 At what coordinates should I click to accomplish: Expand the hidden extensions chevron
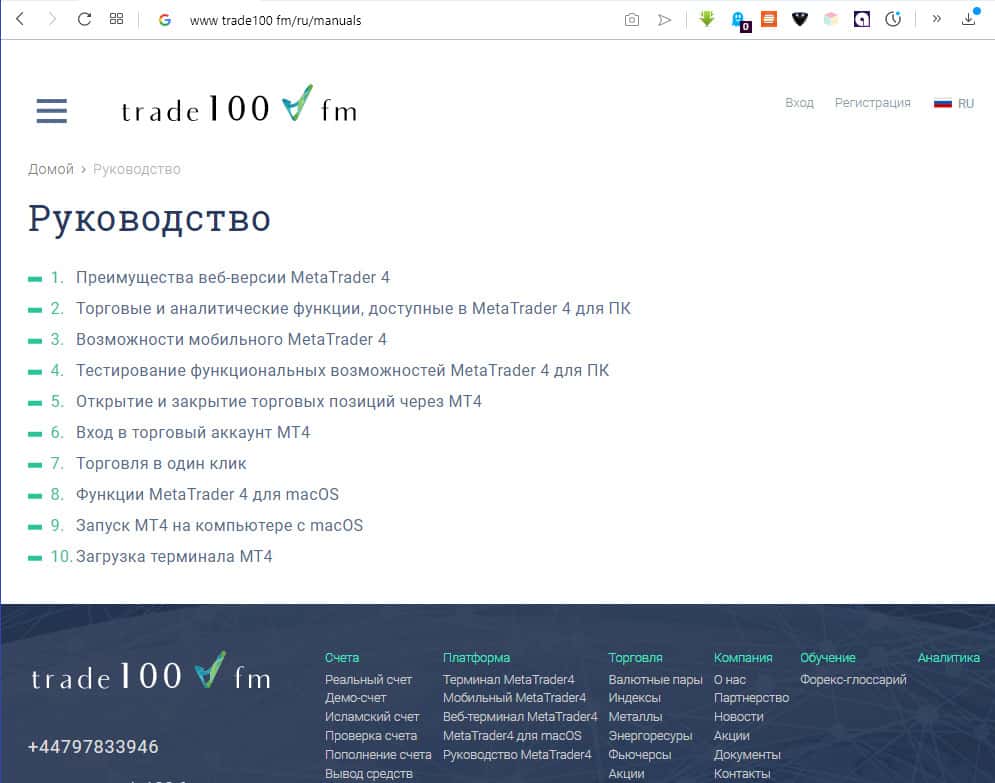pyautogui.click(x=936, y=19)
